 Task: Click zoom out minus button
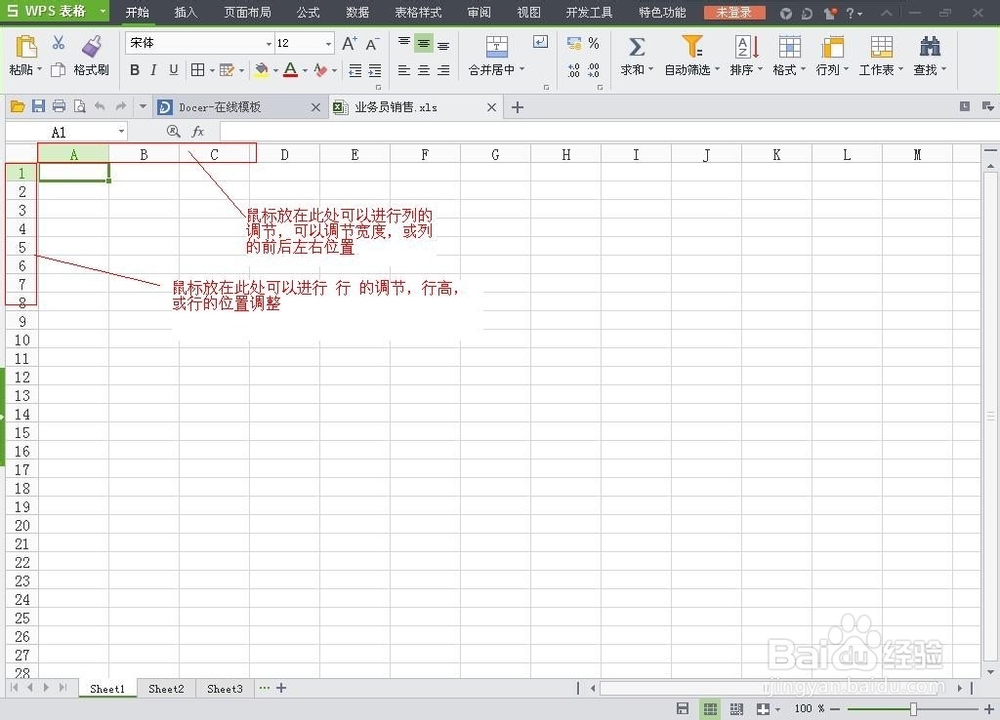click(x=835, y=709)
